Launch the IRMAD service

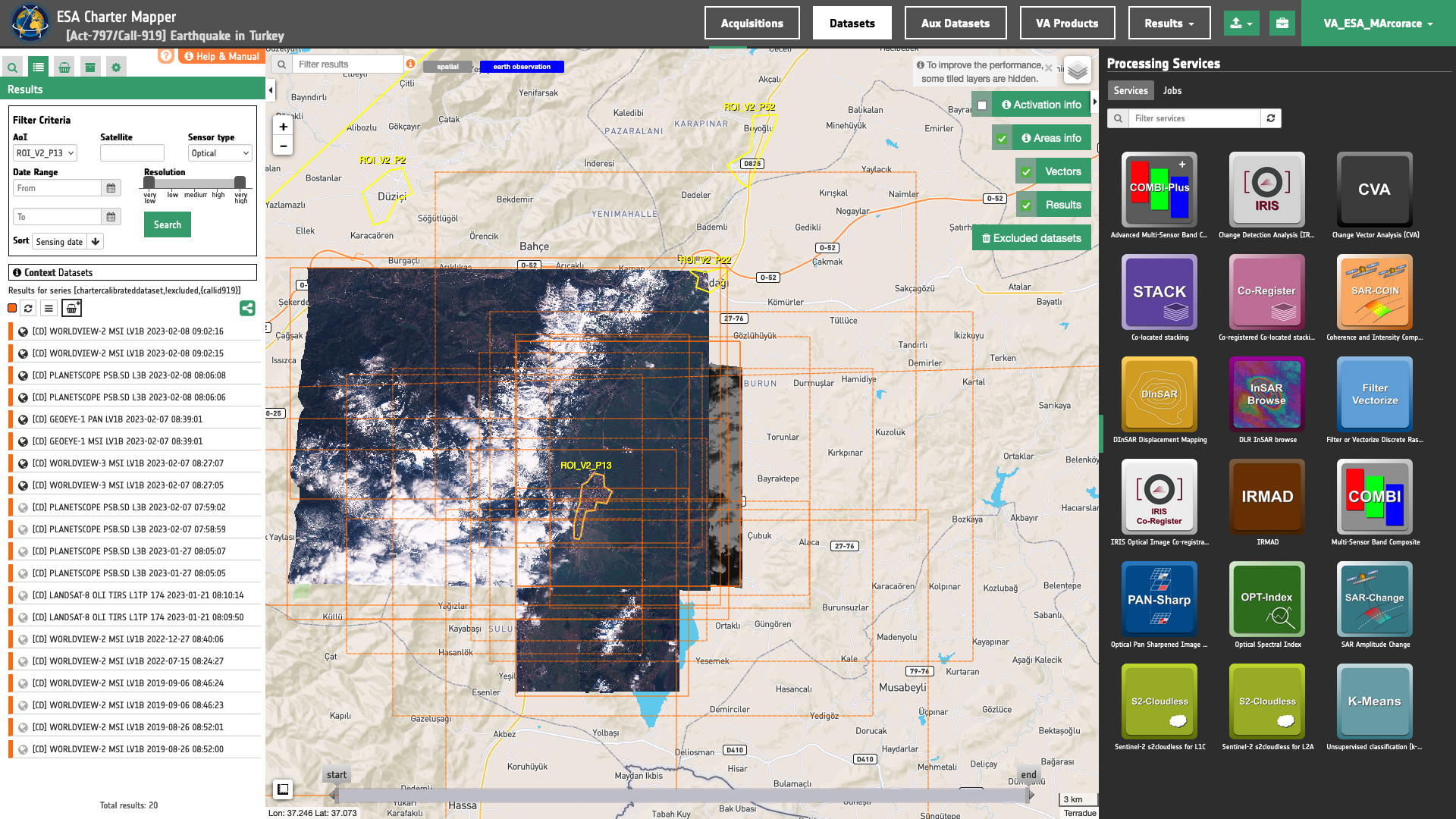coord(1267,497)
